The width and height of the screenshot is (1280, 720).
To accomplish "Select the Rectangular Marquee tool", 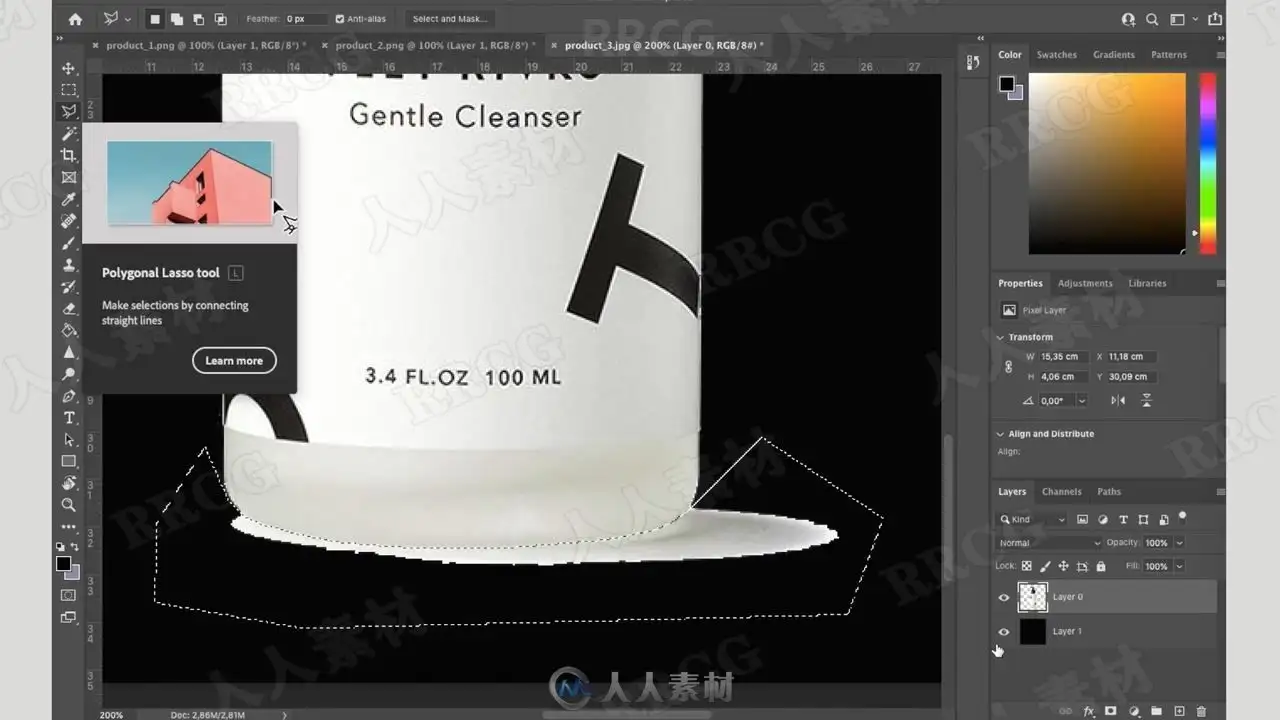I will 69,90.
